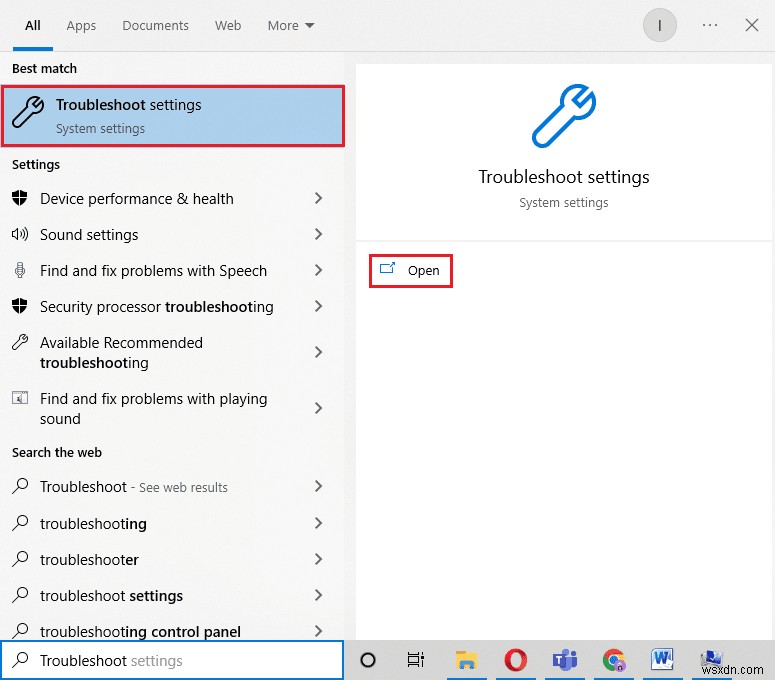
Task: Click search icon beside troubleshooting control panel
Action: 20,630
